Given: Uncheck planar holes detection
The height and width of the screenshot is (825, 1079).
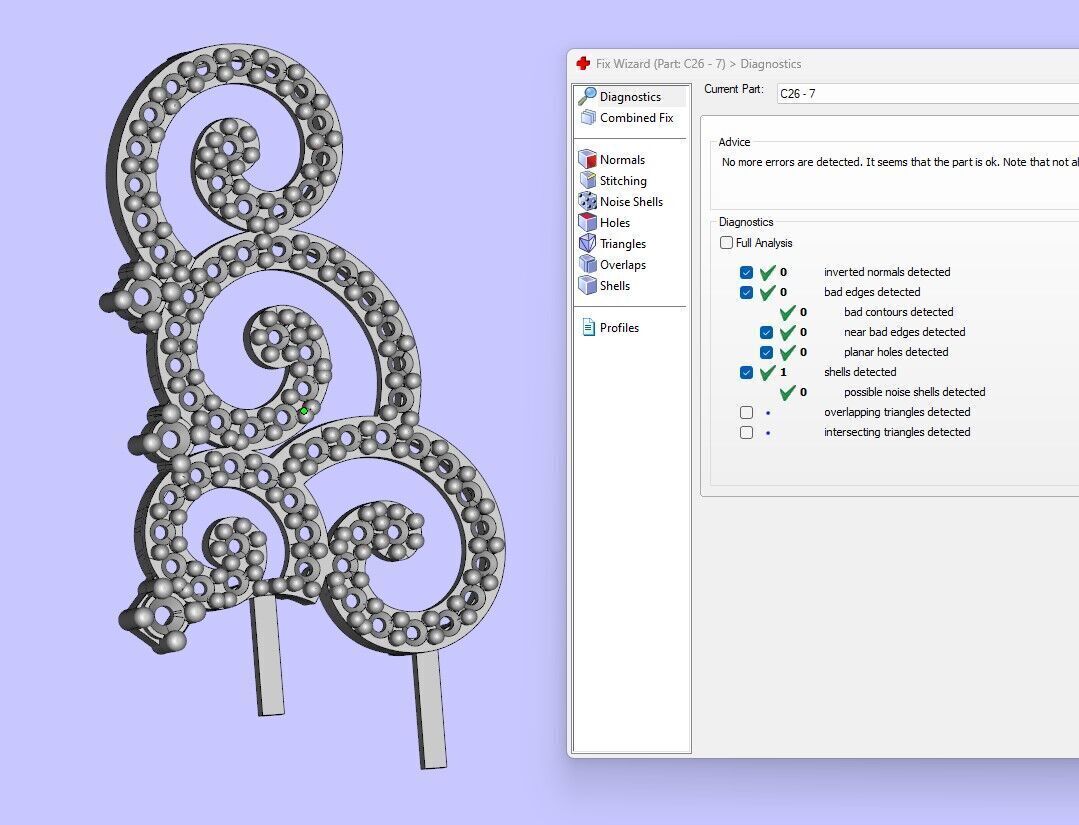Looking at the screenshot, I should (766, 352).
